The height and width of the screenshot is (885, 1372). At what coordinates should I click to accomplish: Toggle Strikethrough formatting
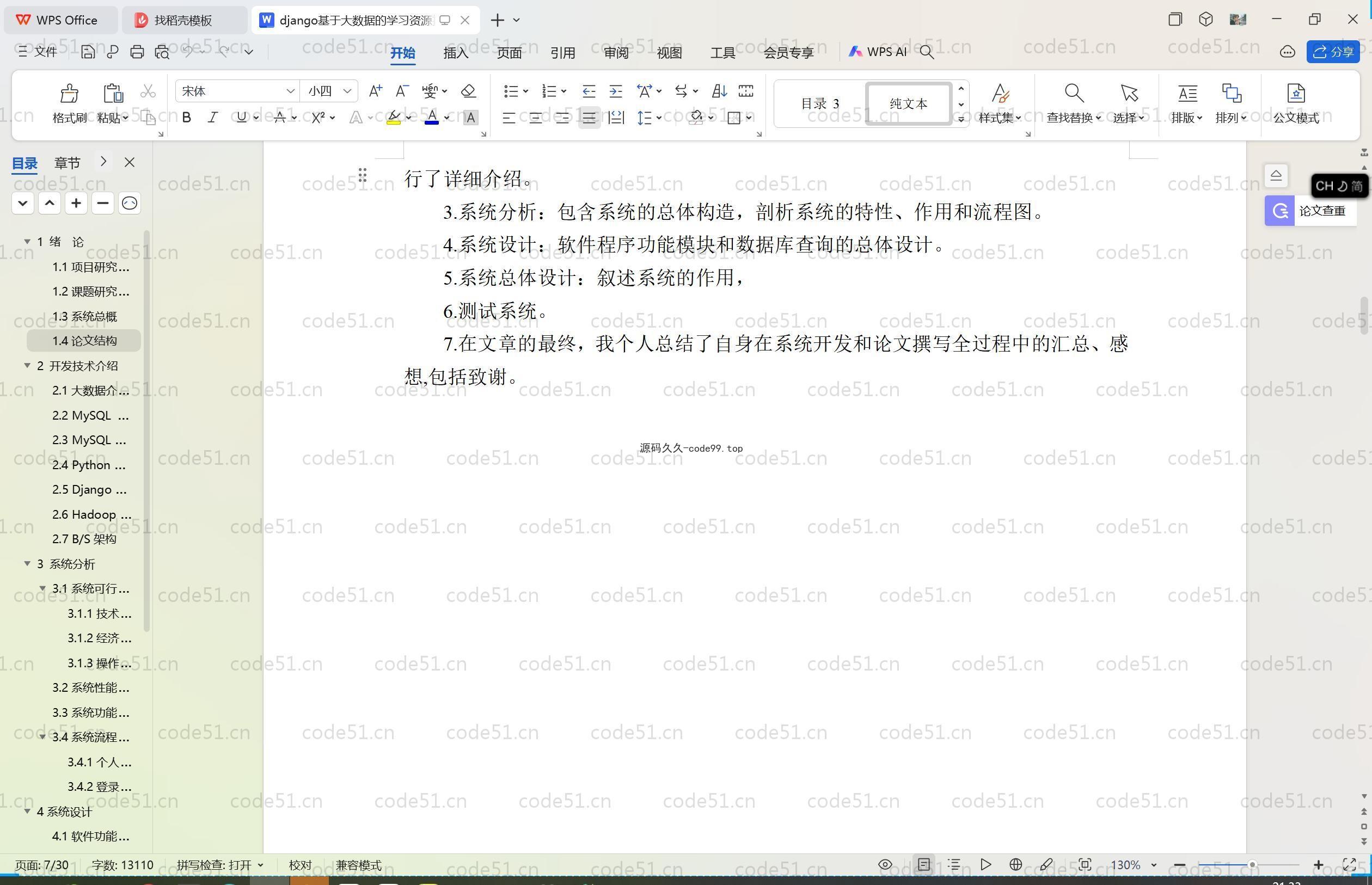[x=280, y=118]
